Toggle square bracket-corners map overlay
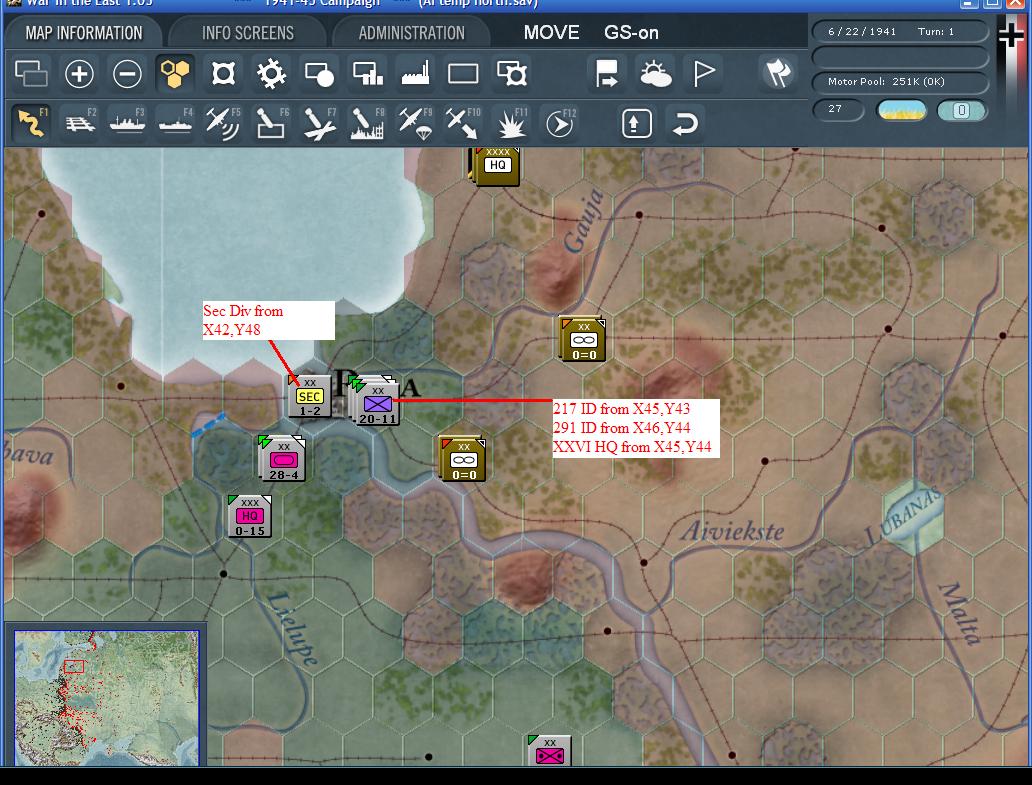 (x=223, y=73)
